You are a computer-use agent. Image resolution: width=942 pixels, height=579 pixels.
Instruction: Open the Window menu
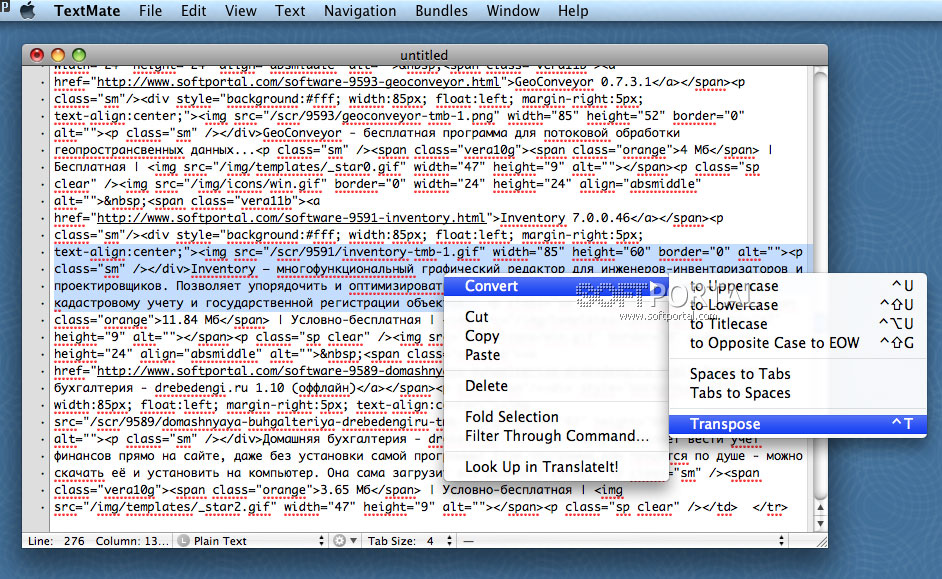tap(512, 11)
